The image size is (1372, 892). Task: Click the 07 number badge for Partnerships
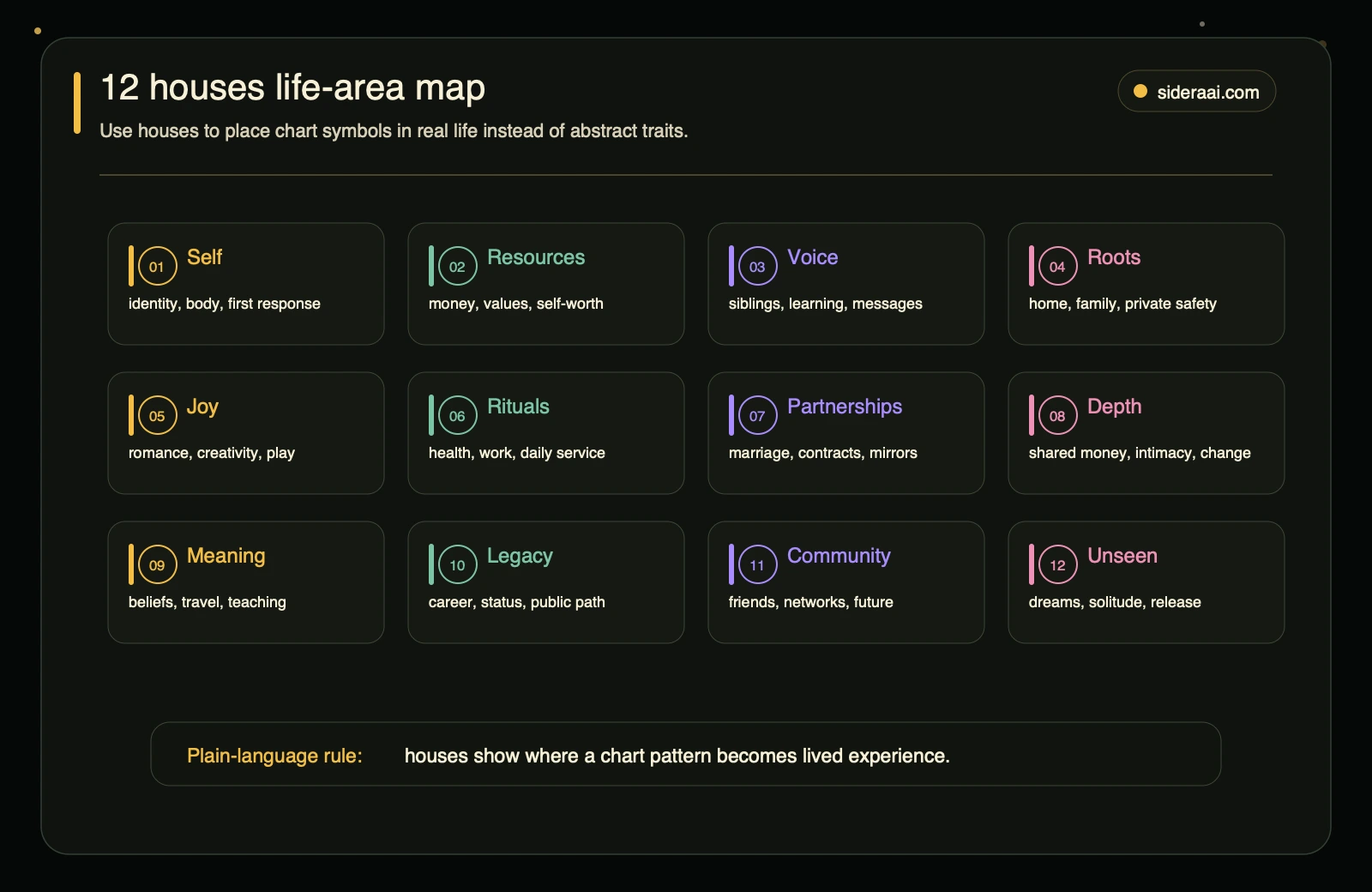tap(757, 415)
